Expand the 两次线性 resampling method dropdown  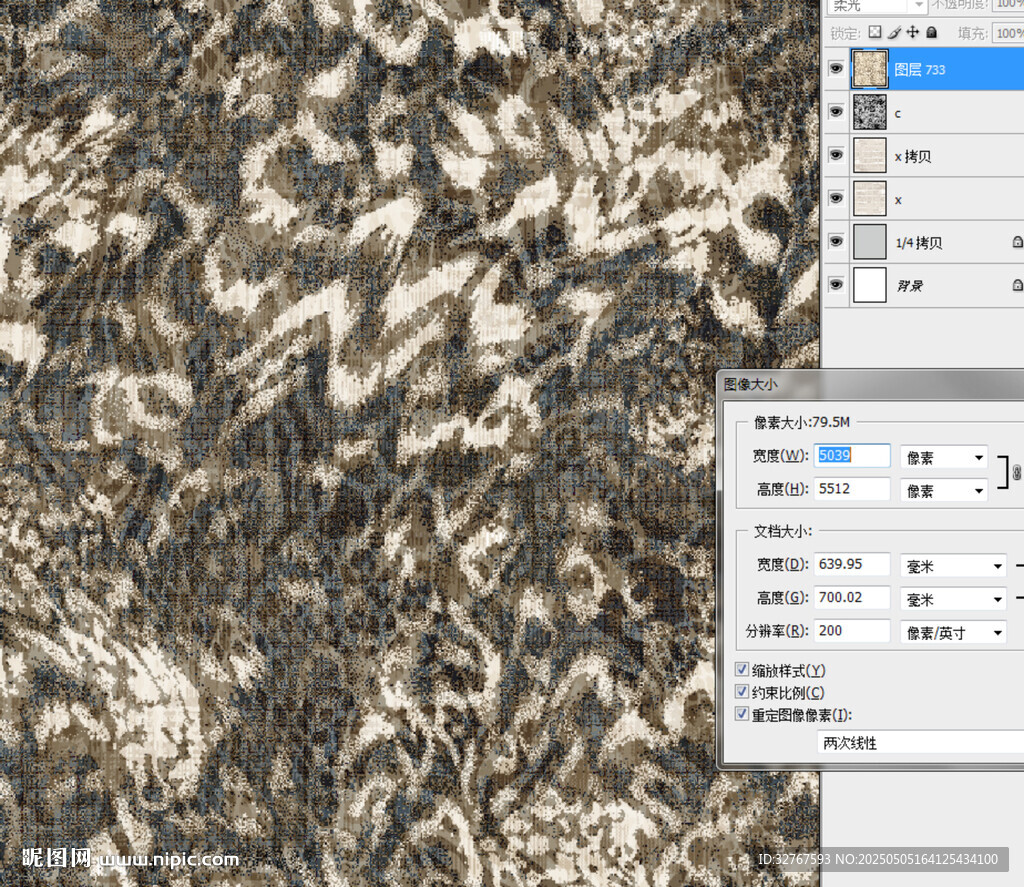pos(920,743)
